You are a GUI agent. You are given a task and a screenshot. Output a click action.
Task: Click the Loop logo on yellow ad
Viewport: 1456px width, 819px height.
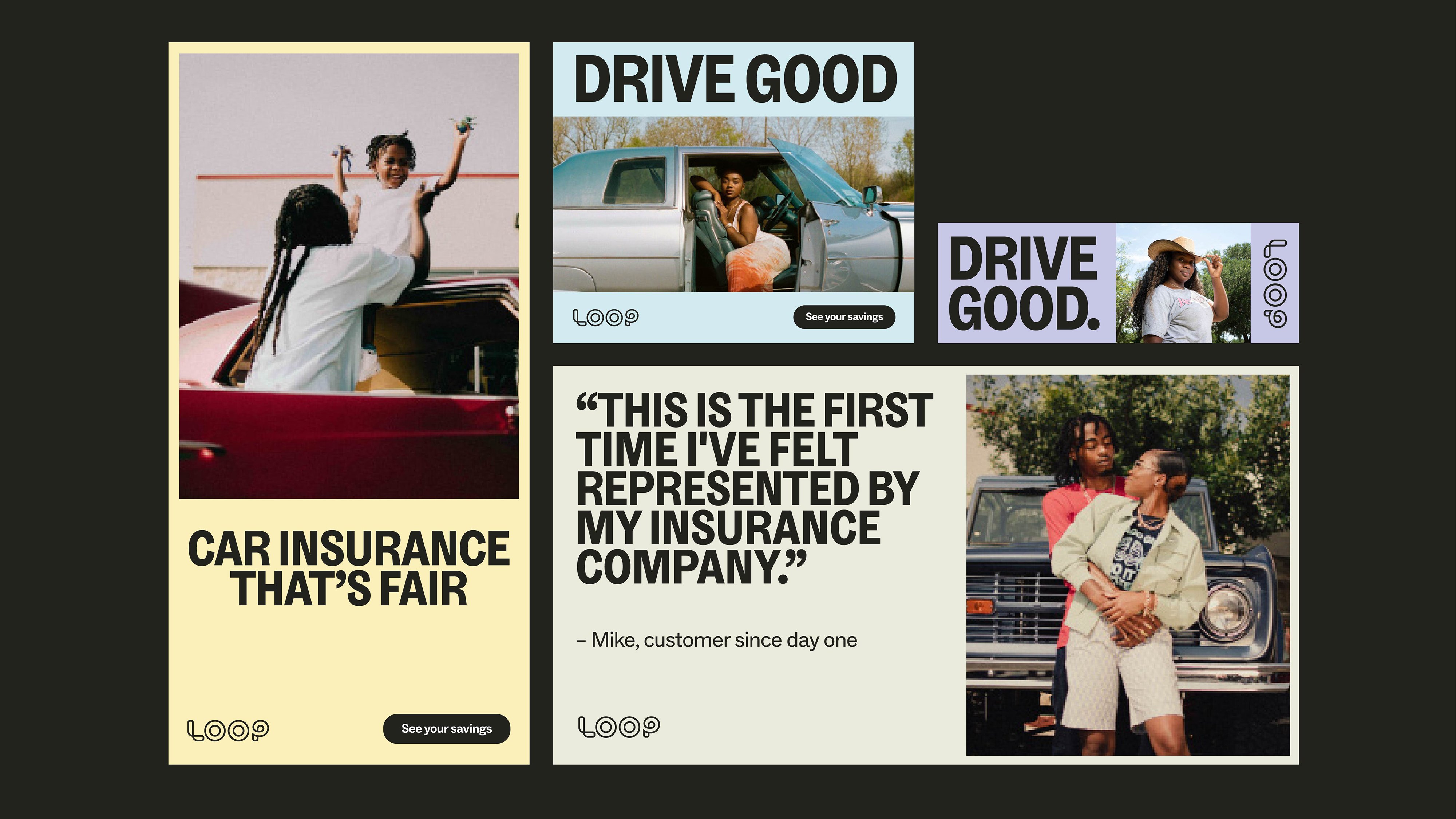[228, 730]
